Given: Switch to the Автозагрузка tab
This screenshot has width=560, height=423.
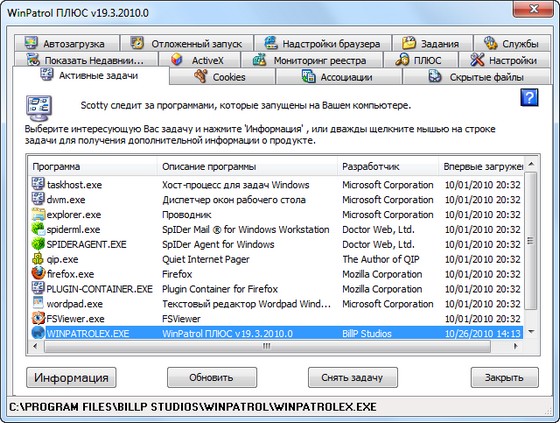Looking at the screenshot, I should 66,44.
